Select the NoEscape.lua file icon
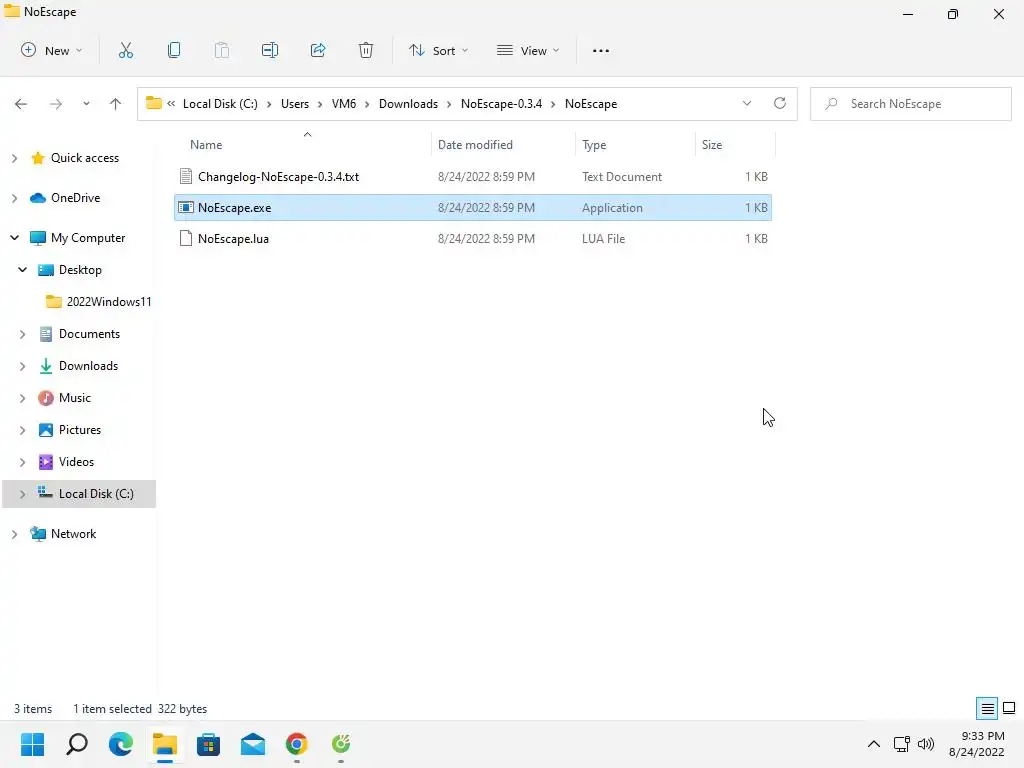Screen dimensions: 1024x768 pos(185,238)
